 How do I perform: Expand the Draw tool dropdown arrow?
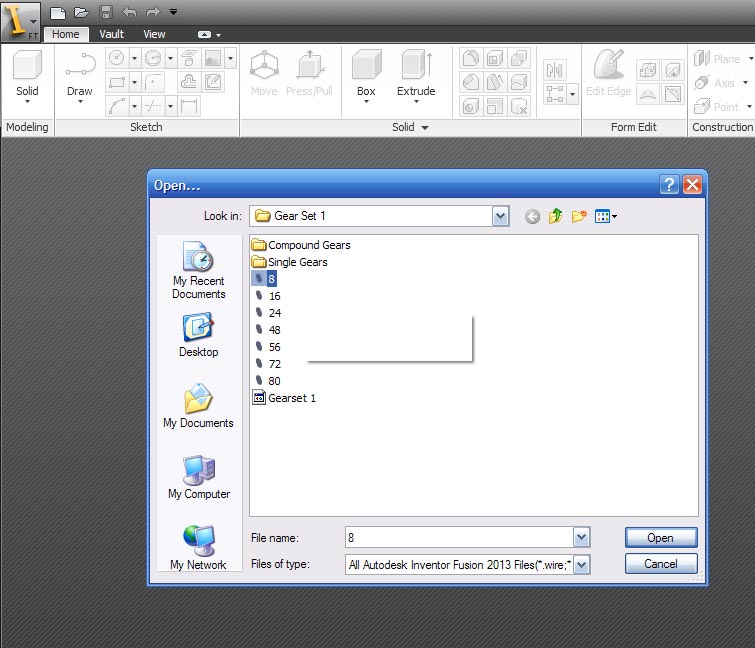(80, 102)
